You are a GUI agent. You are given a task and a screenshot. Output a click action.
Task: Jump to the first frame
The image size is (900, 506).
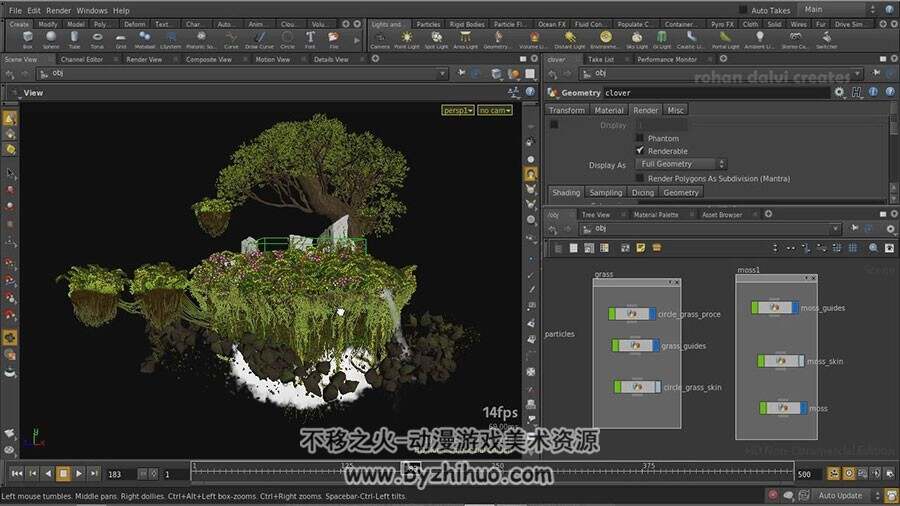(x=17, y=473)
